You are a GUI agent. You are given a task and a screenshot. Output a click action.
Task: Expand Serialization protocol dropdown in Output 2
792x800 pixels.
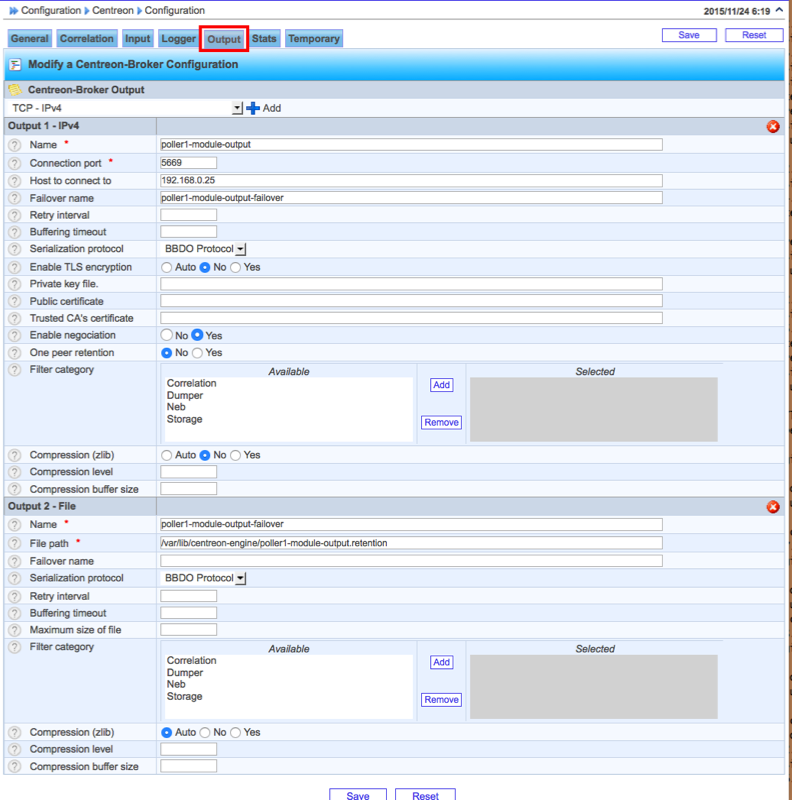(x=241, y=579)
